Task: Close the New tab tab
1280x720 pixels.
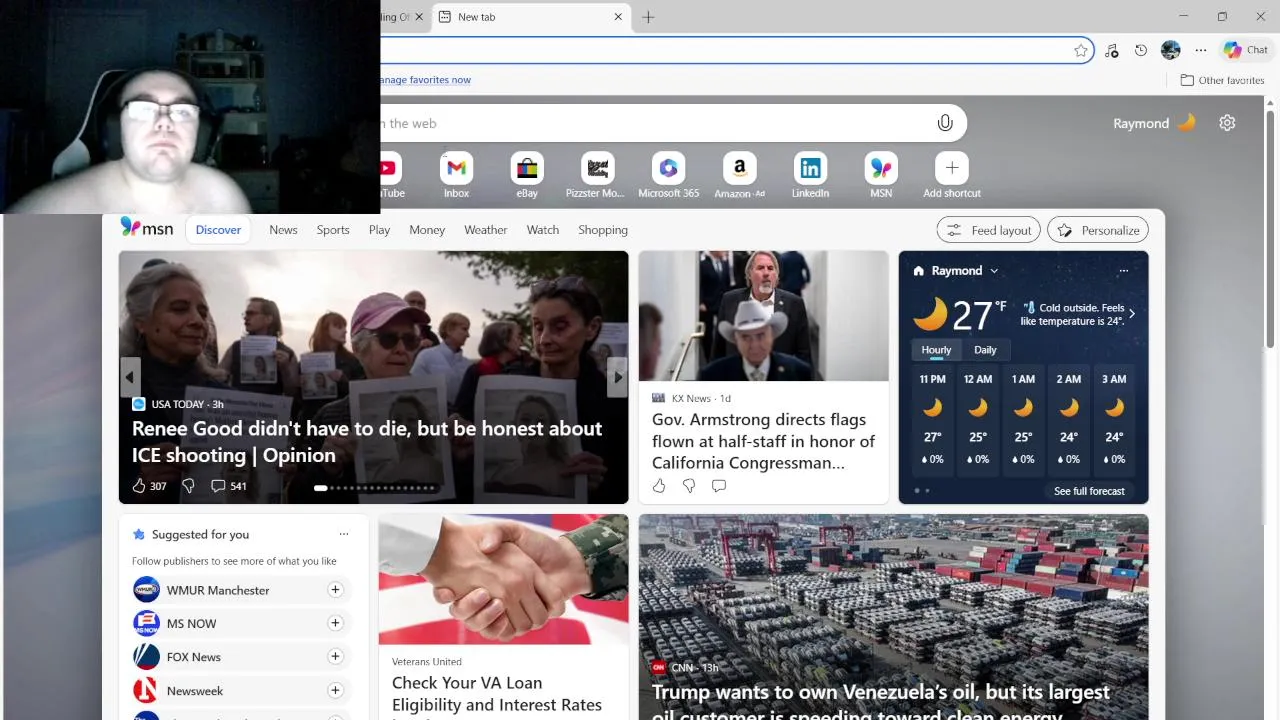Action: coord(618,17)
